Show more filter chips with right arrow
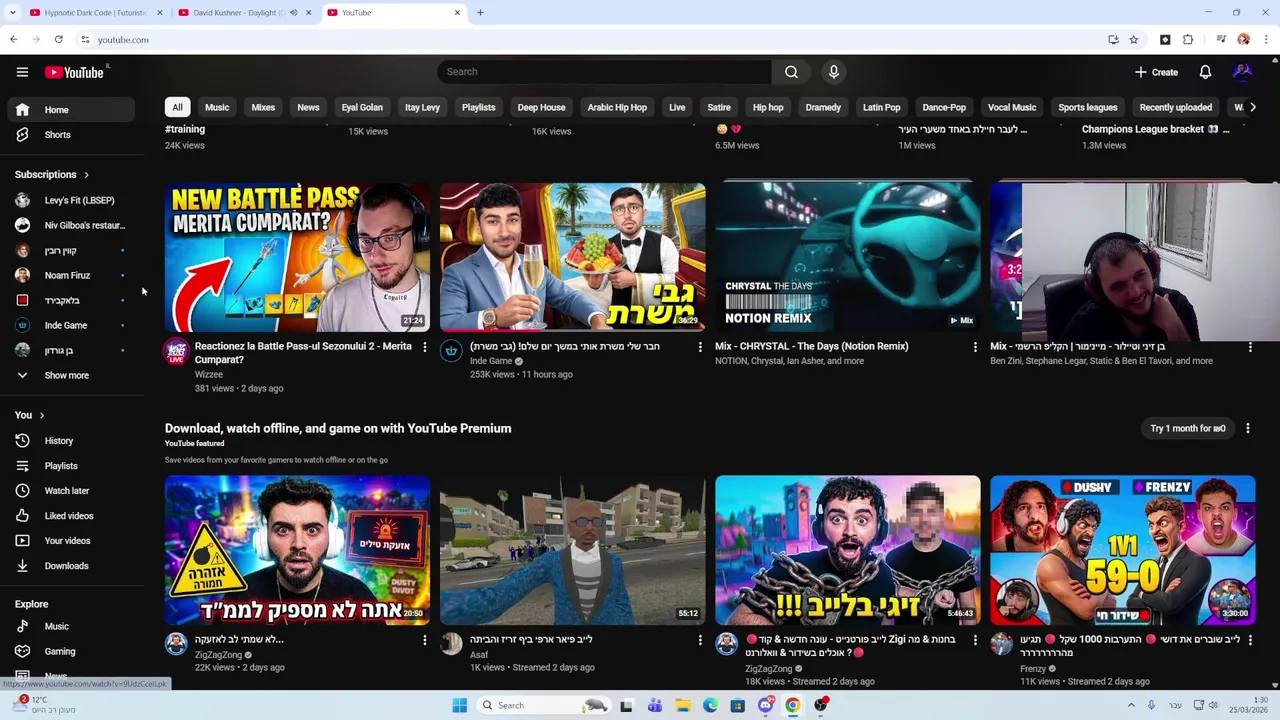Screen dimensions: 1280x720 (x=1252, y=108)
